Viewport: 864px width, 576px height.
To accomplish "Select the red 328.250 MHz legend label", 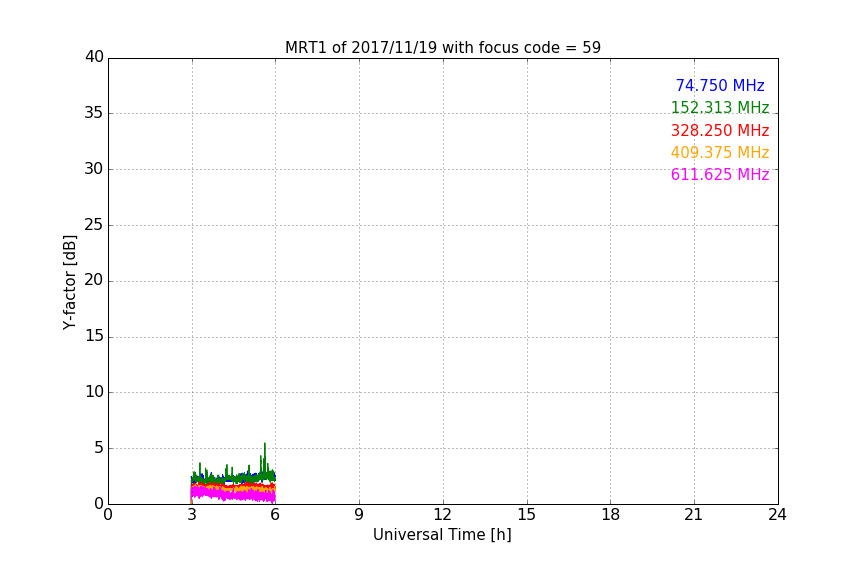I will tap(720, 130).
